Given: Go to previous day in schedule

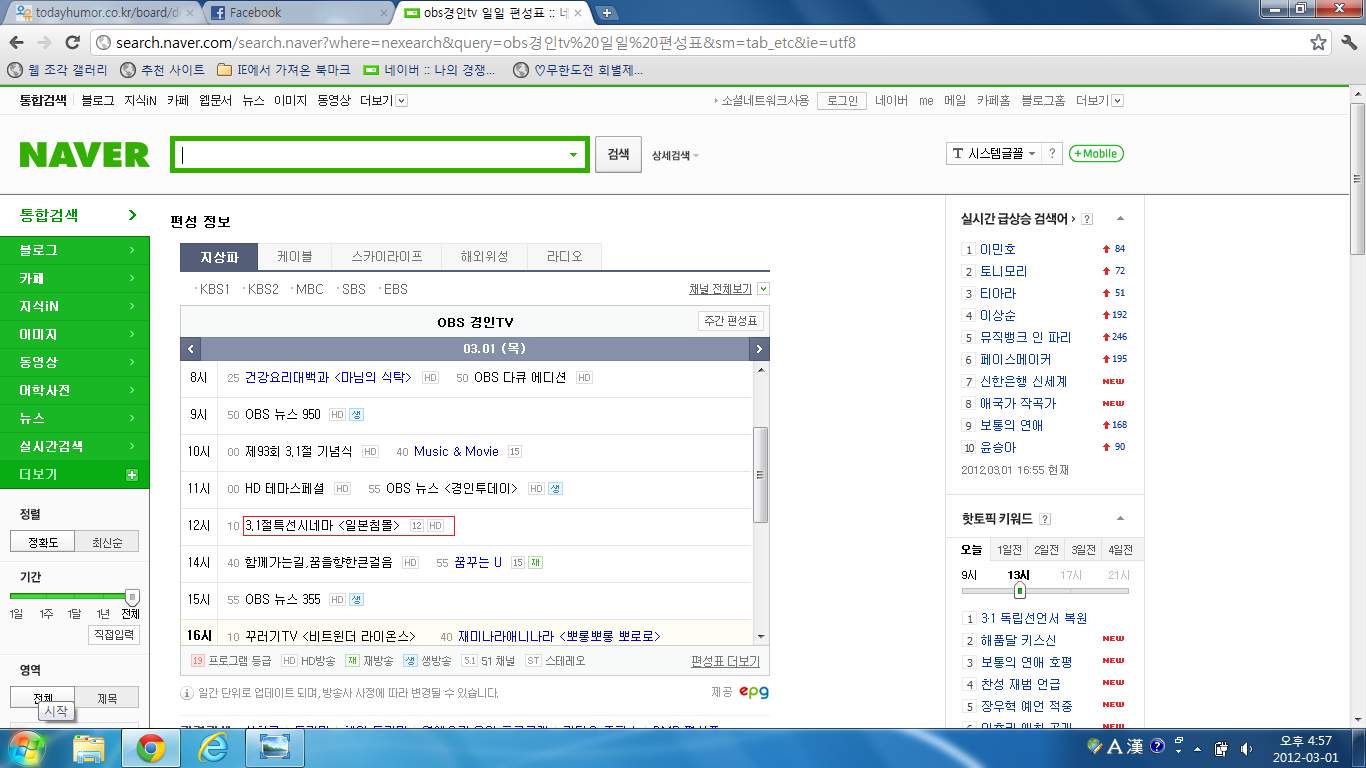Looking at the screenshot, I should click(191, 349).
